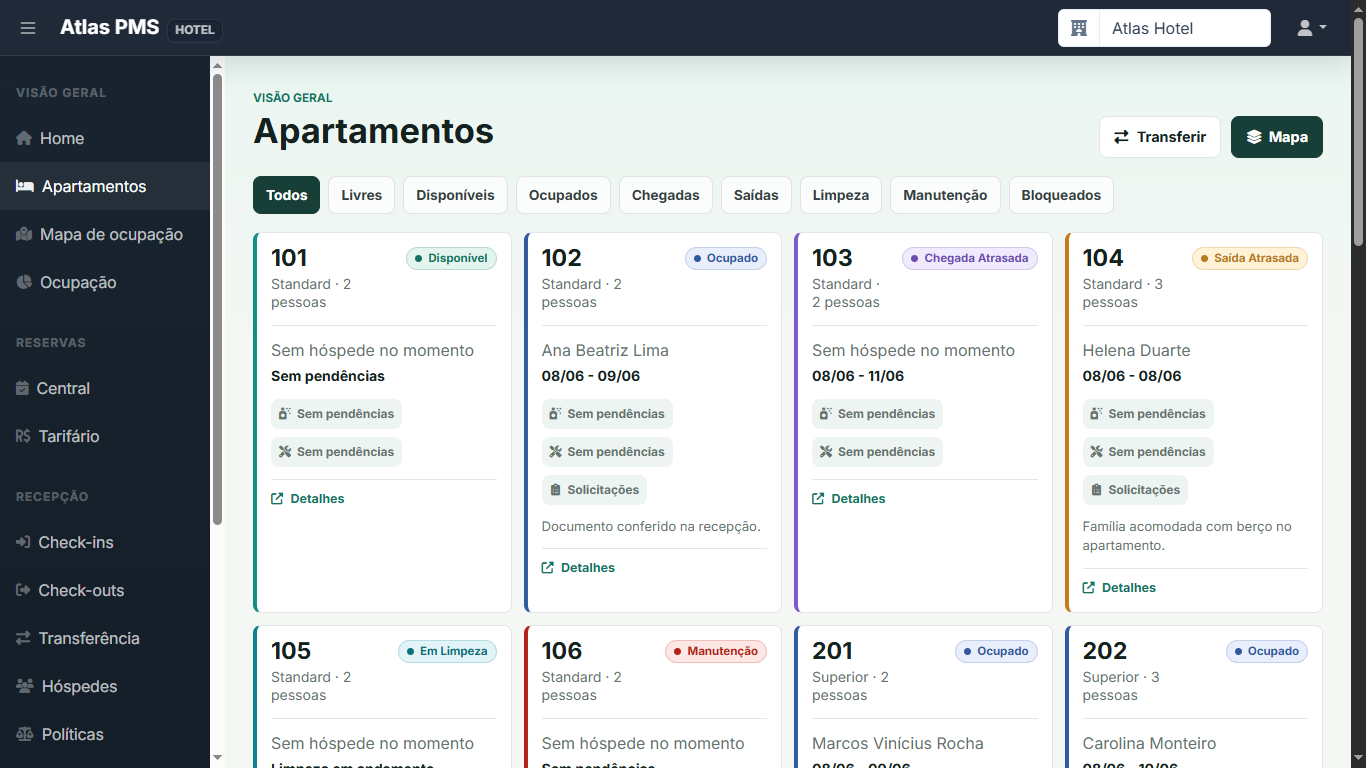Click guest name Helena Duarte
Viewport: 1366px width, 768px height.
(1136, 350)
